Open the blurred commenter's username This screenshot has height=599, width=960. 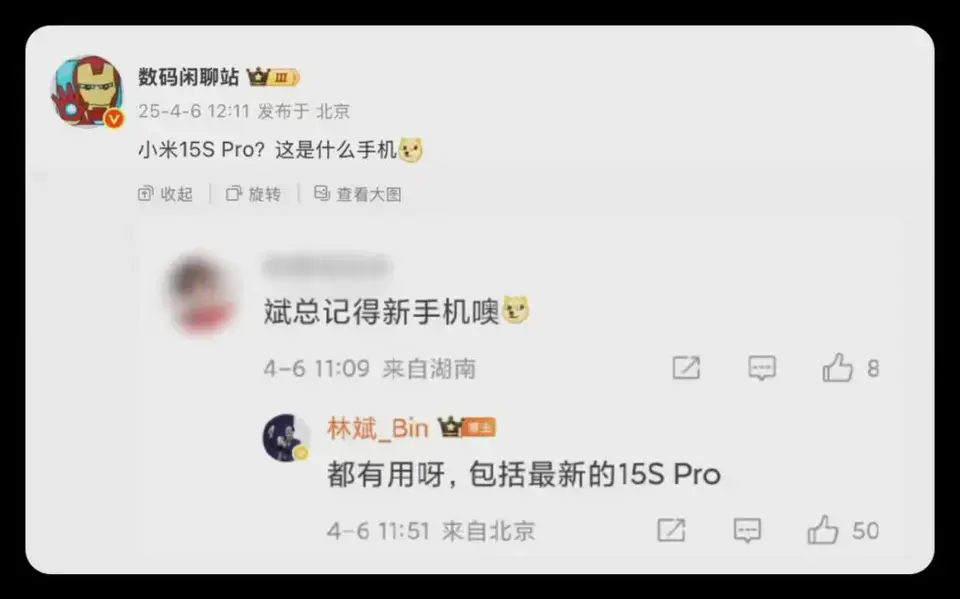pyautogui.click(x=327, y=267)
